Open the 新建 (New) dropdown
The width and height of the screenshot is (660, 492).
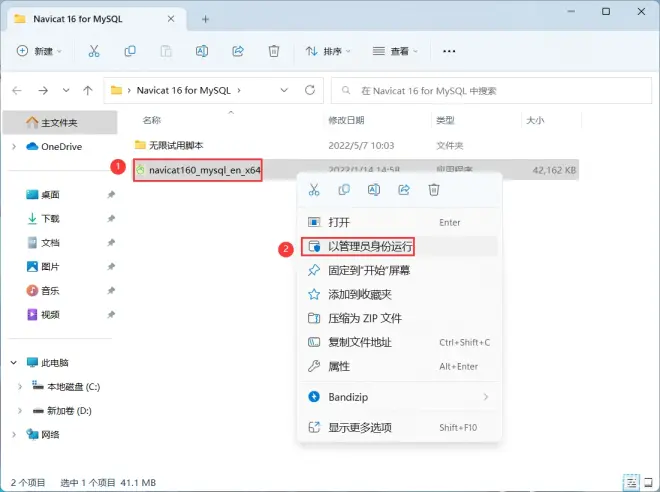(39, 51)
